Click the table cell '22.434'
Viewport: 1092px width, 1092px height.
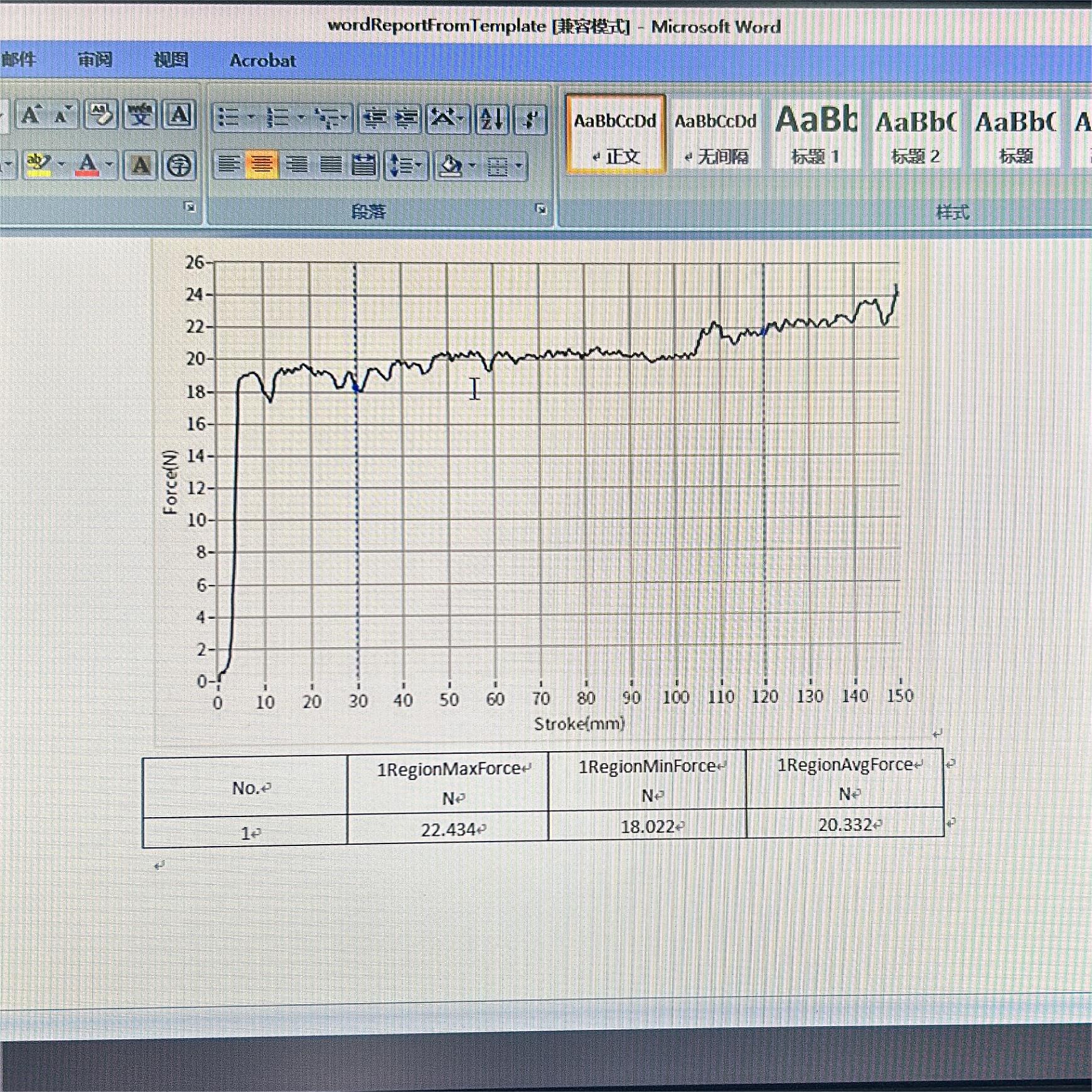click(448, 829)
